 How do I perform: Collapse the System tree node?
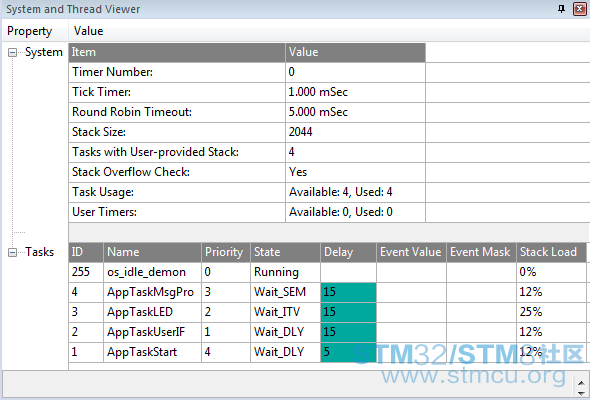12,52
